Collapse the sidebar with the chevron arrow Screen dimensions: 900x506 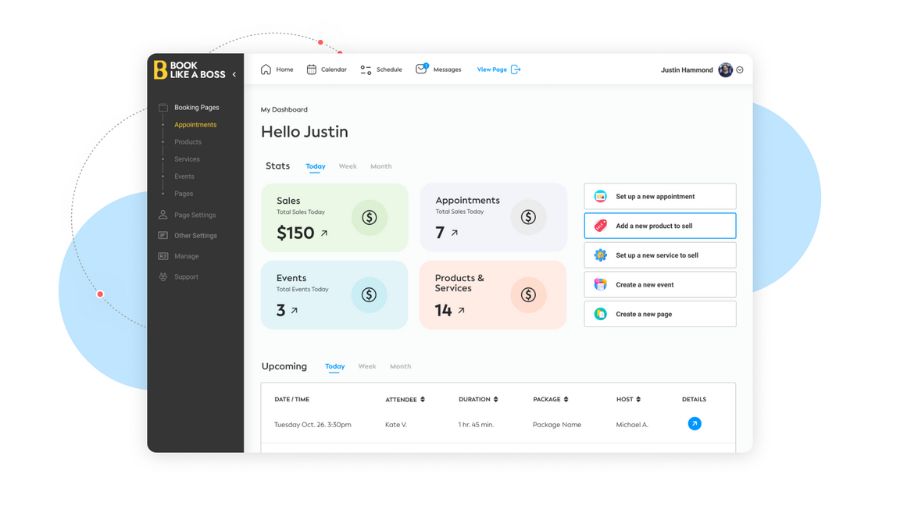(234, 75)
